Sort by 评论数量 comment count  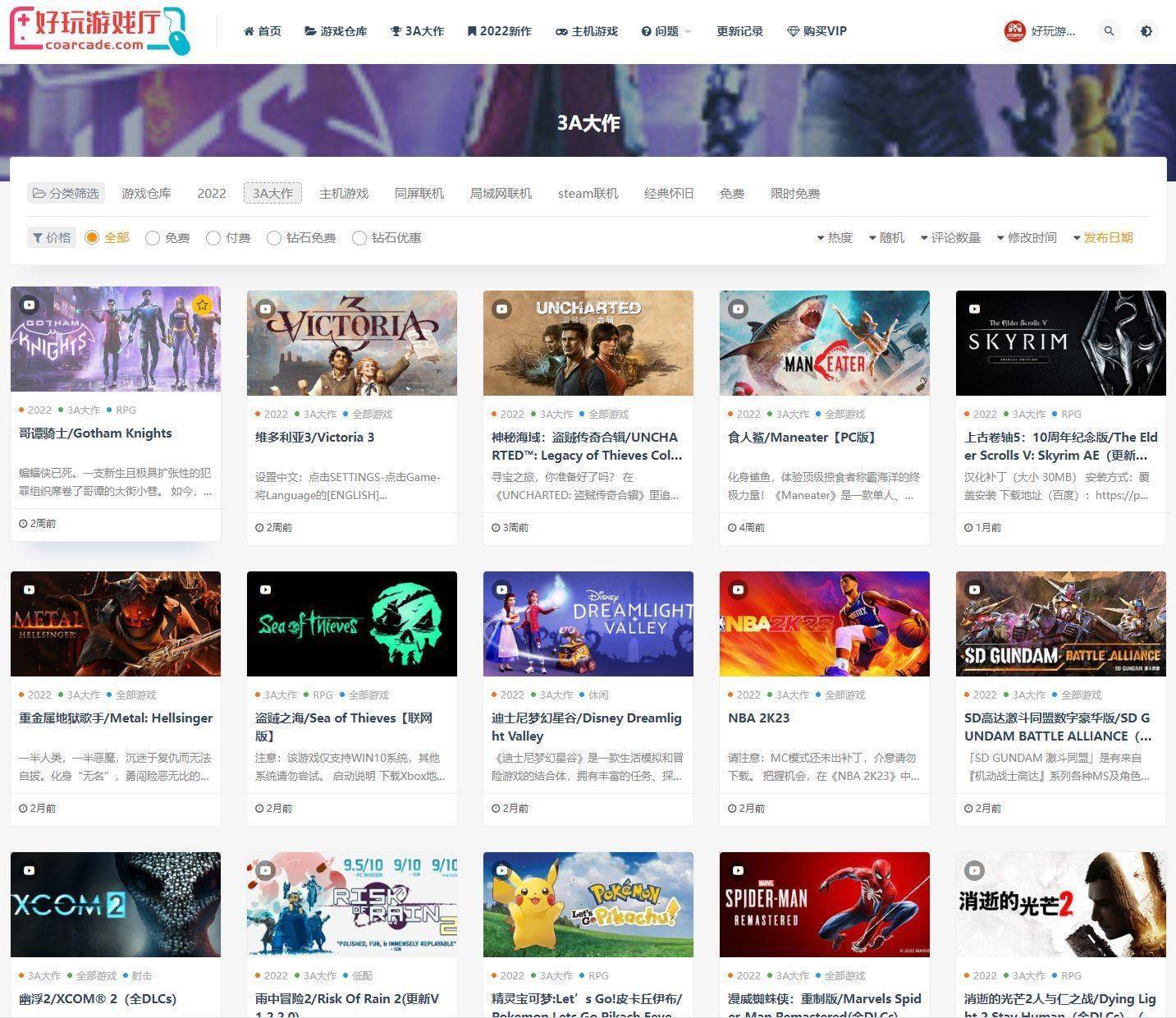949,237
